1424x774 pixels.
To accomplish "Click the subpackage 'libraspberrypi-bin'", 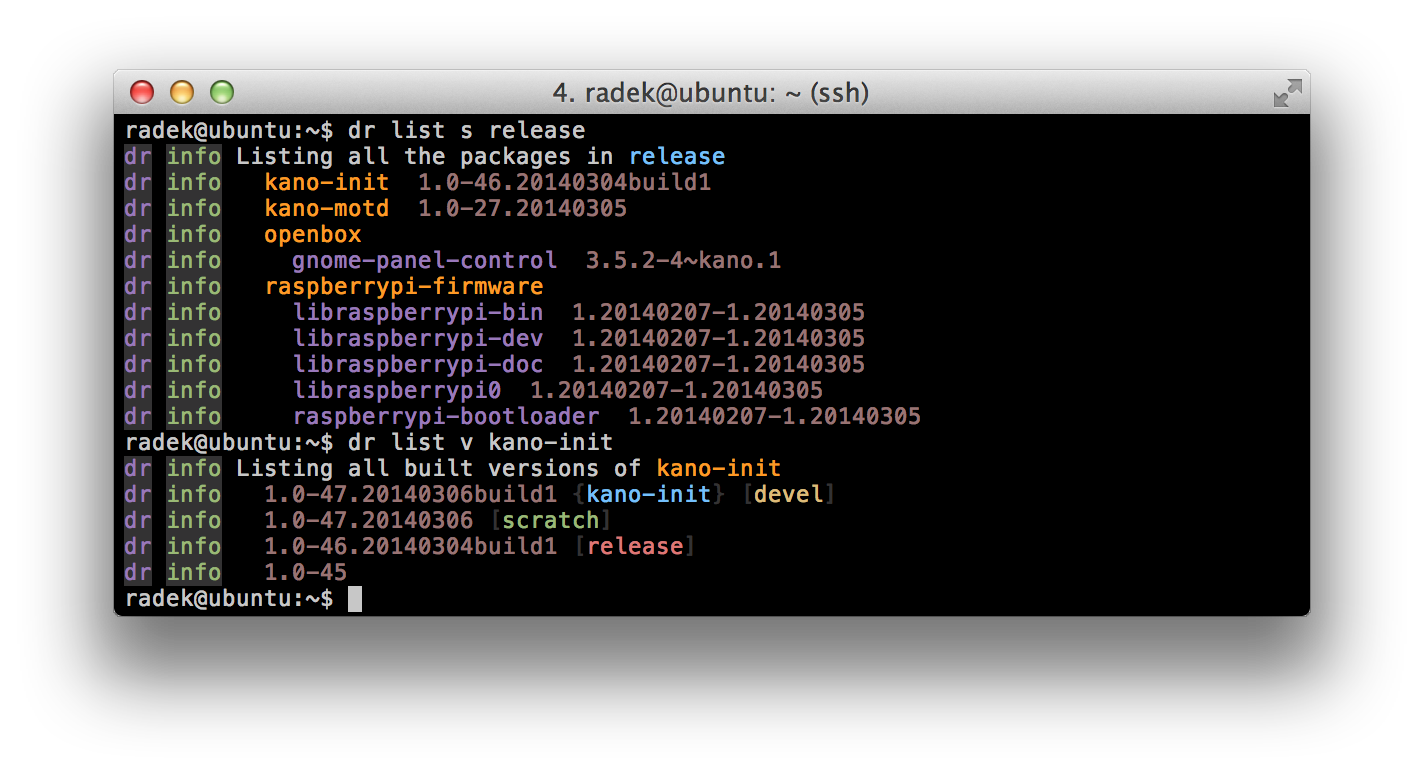I will [418, 312].
